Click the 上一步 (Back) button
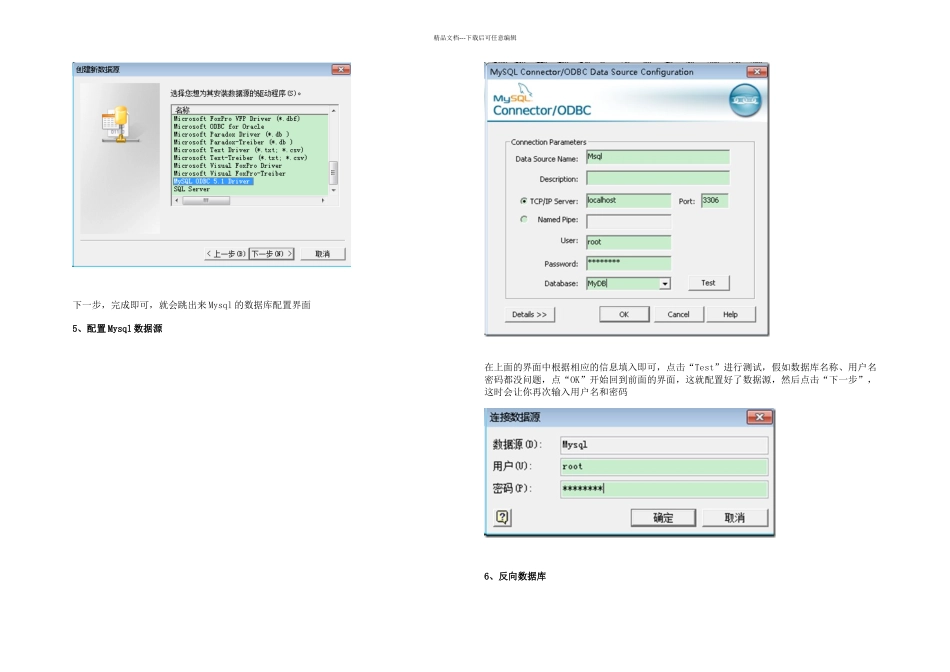950x672 pixels. [x=226, y=254]
